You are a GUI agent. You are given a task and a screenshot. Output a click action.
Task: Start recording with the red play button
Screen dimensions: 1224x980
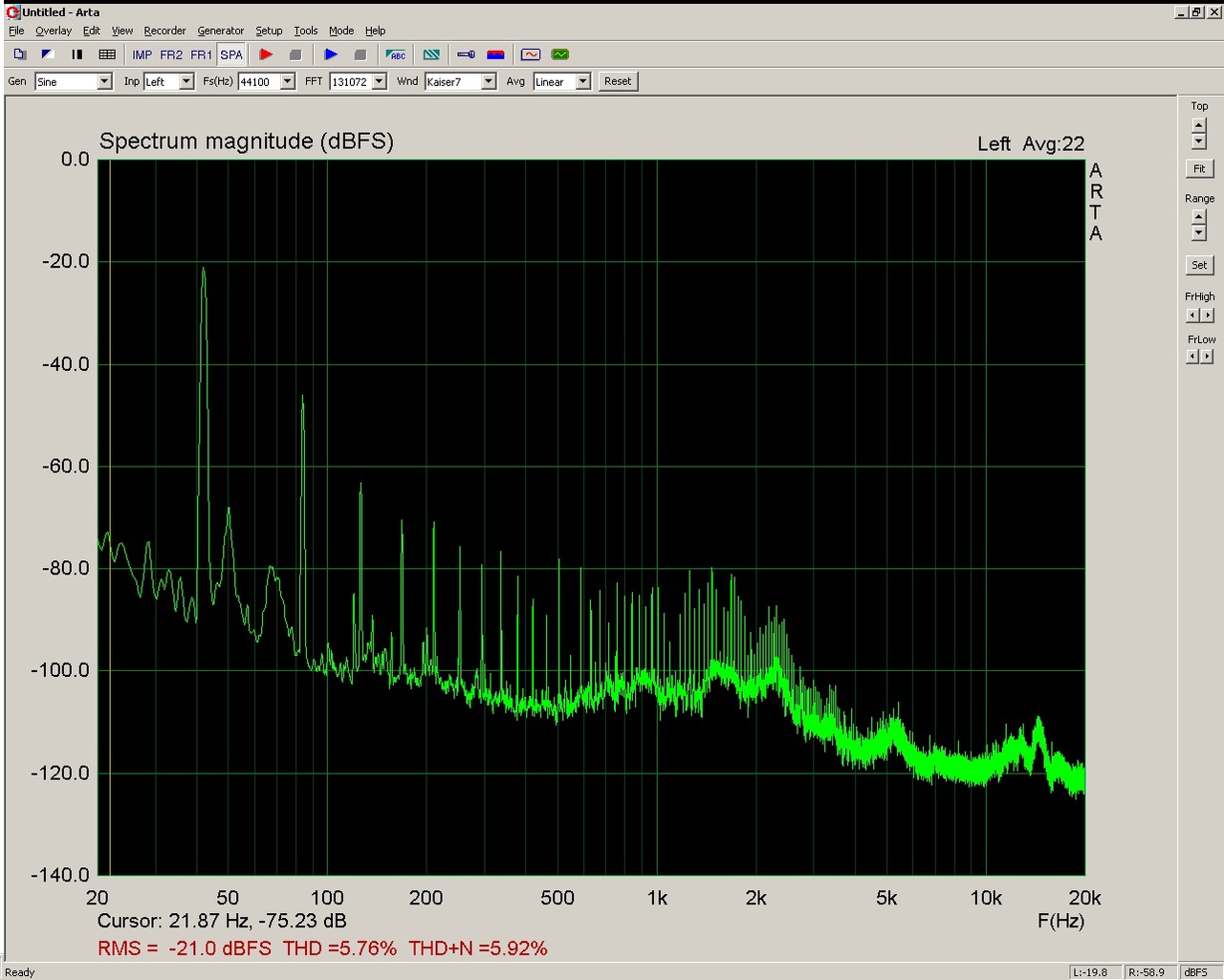266,54
